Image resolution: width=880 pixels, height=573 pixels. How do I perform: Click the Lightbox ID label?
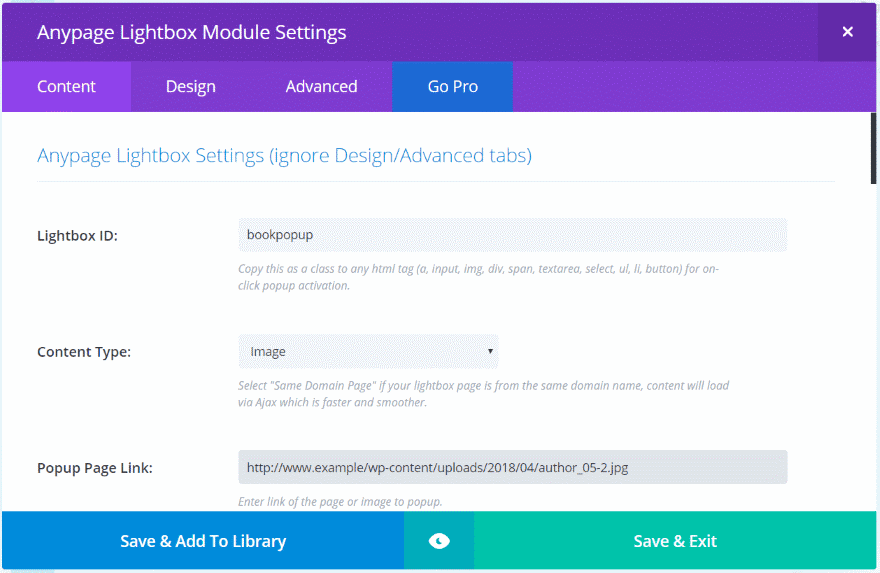click(77, 236)
